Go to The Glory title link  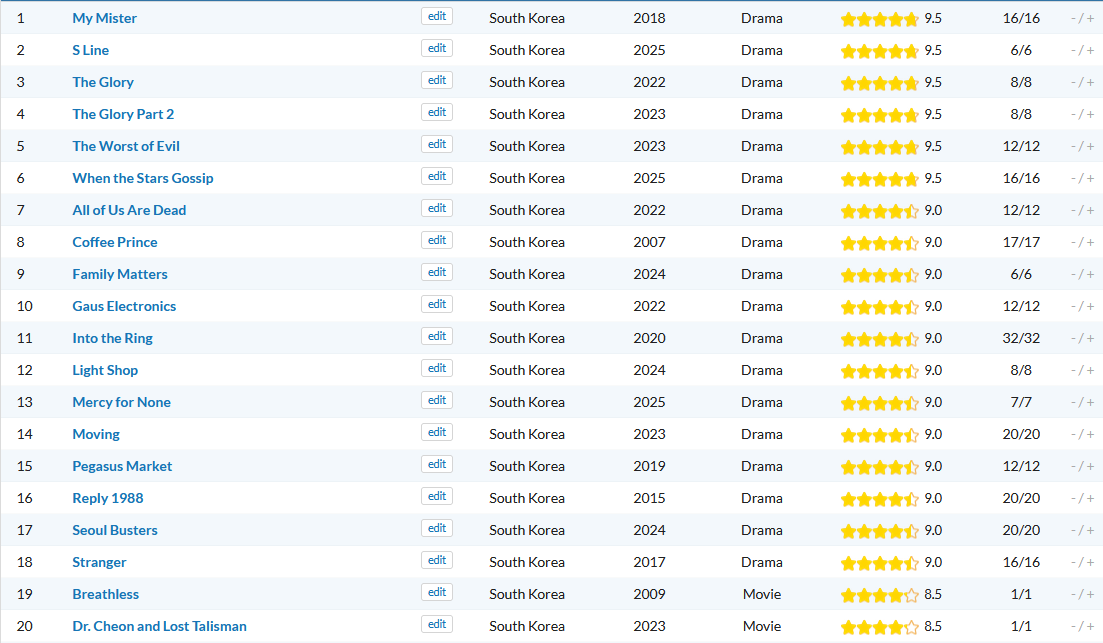coord(103,82)
